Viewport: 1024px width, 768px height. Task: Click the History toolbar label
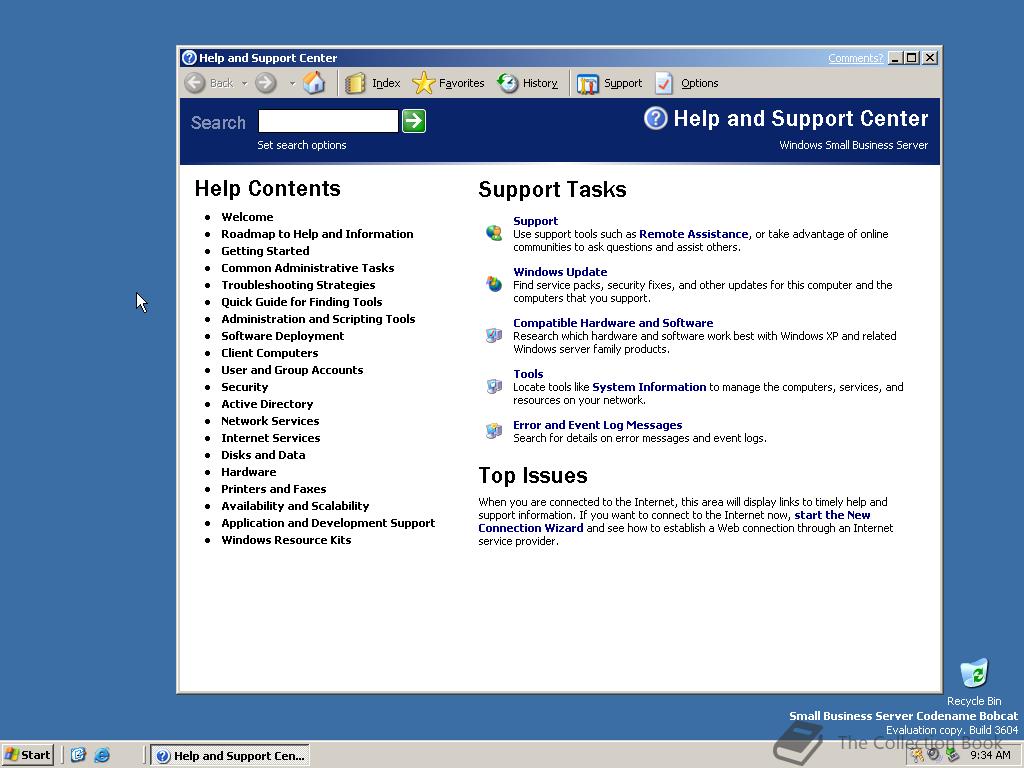[x=540, y=83]
